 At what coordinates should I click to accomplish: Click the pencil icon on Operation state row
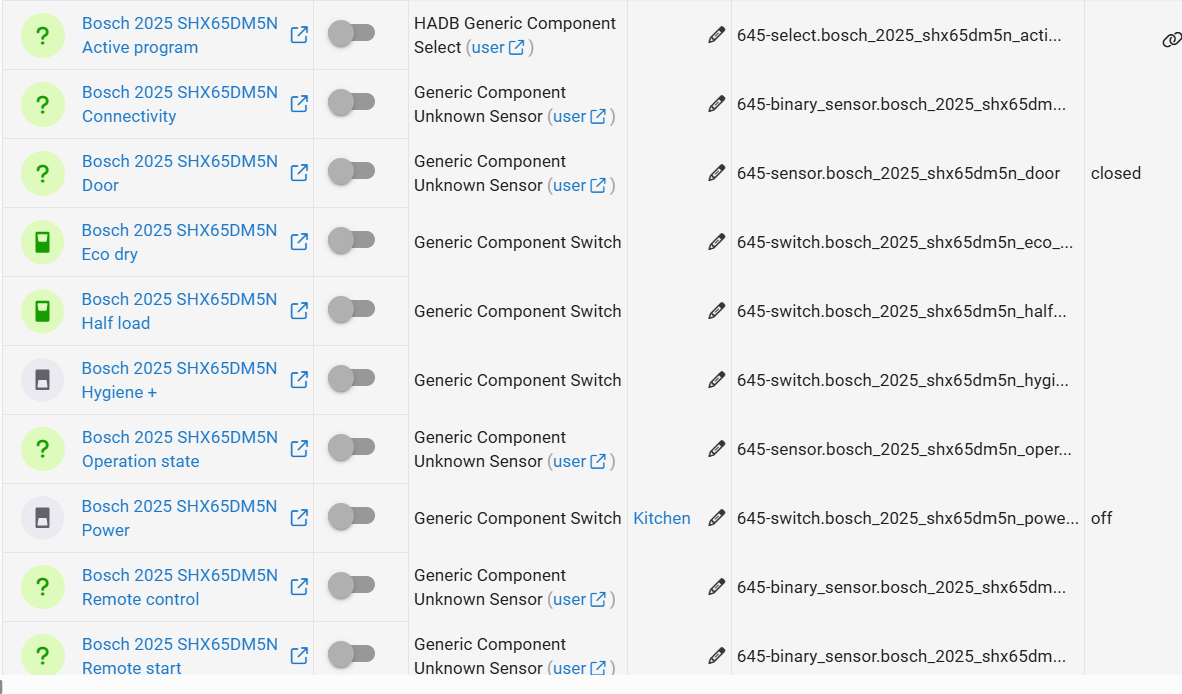click(x=716, y=448)
